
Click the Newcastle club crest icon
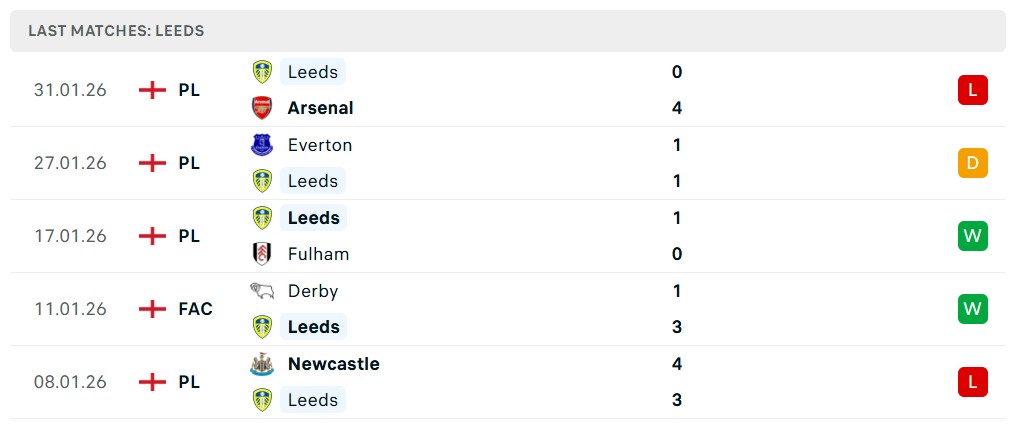(262, 364)
